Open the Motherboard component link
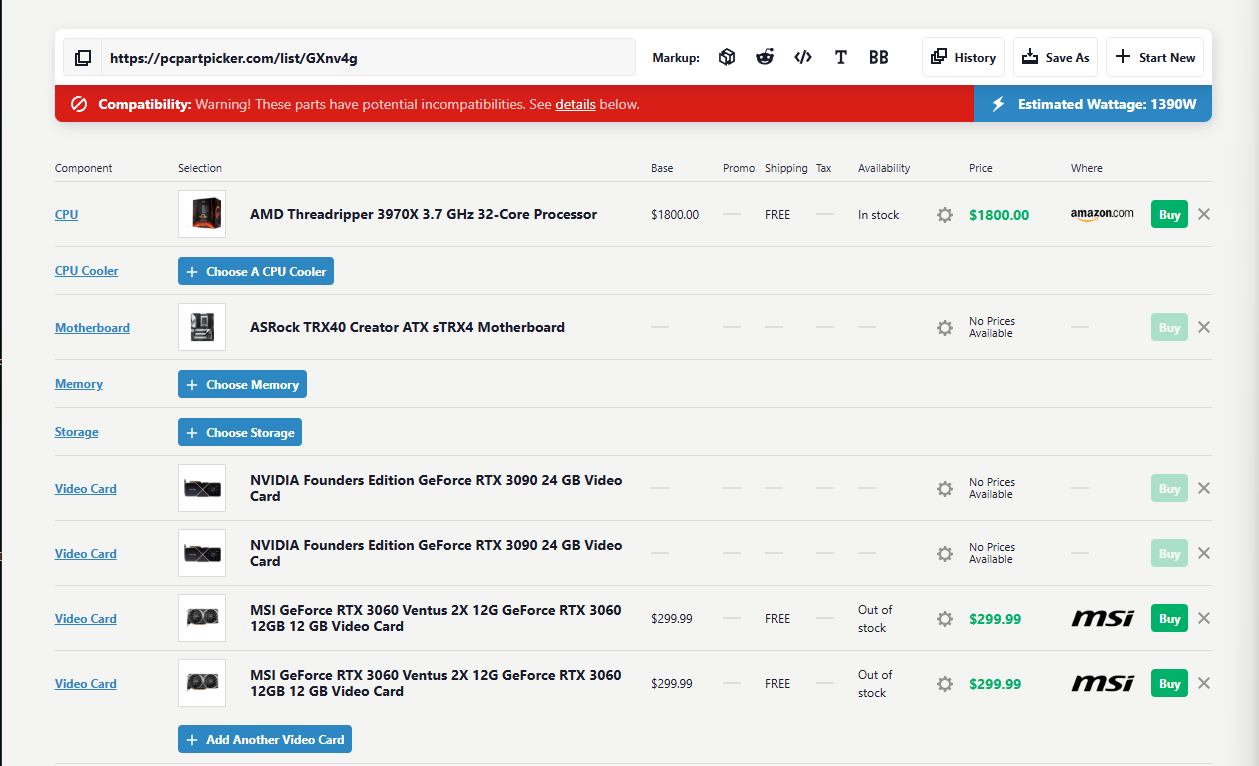 click(x=92, y=328)
